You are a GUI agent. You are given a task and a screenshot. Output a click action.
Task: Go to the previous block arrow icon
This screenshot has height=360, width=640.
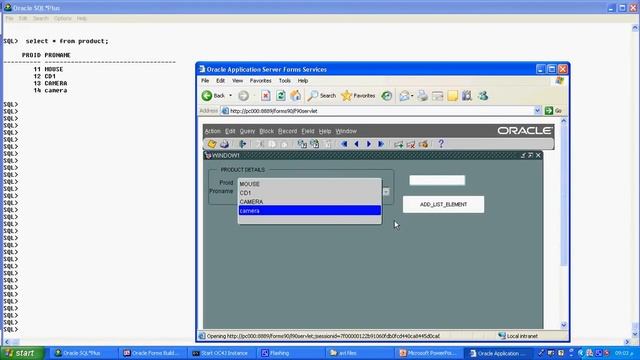click(344, 144)
